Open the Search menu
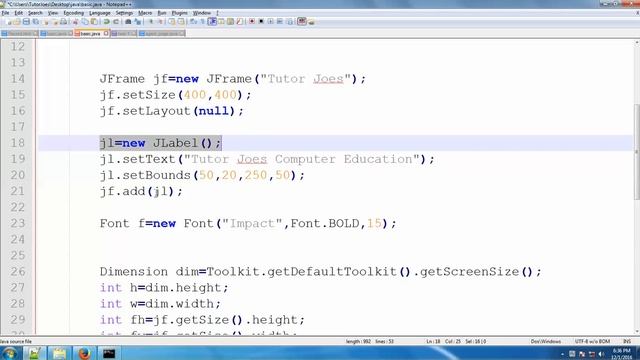The image size is (640, 360). 35,13
